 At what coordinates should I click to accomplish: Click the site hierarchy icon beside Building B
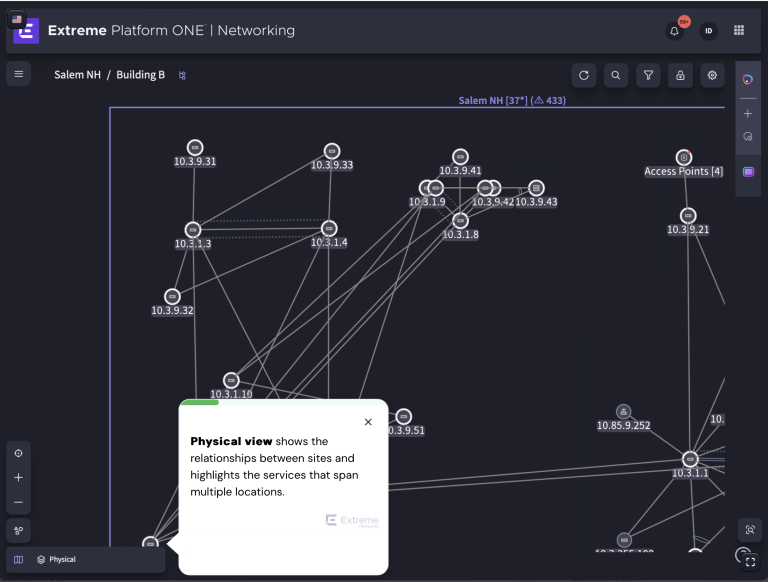point(182,75)
